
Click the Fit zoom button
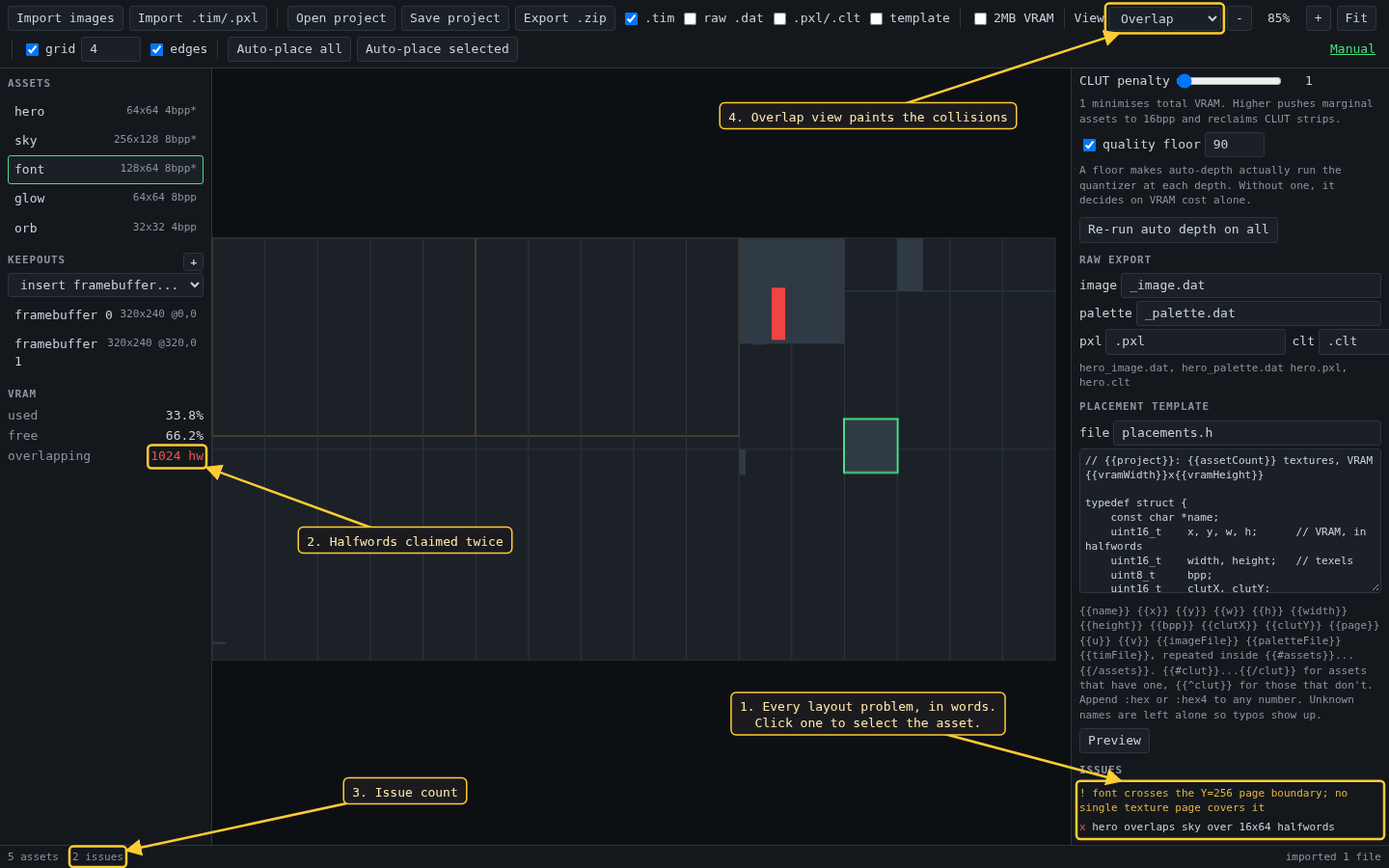(x=1356, y=18)
